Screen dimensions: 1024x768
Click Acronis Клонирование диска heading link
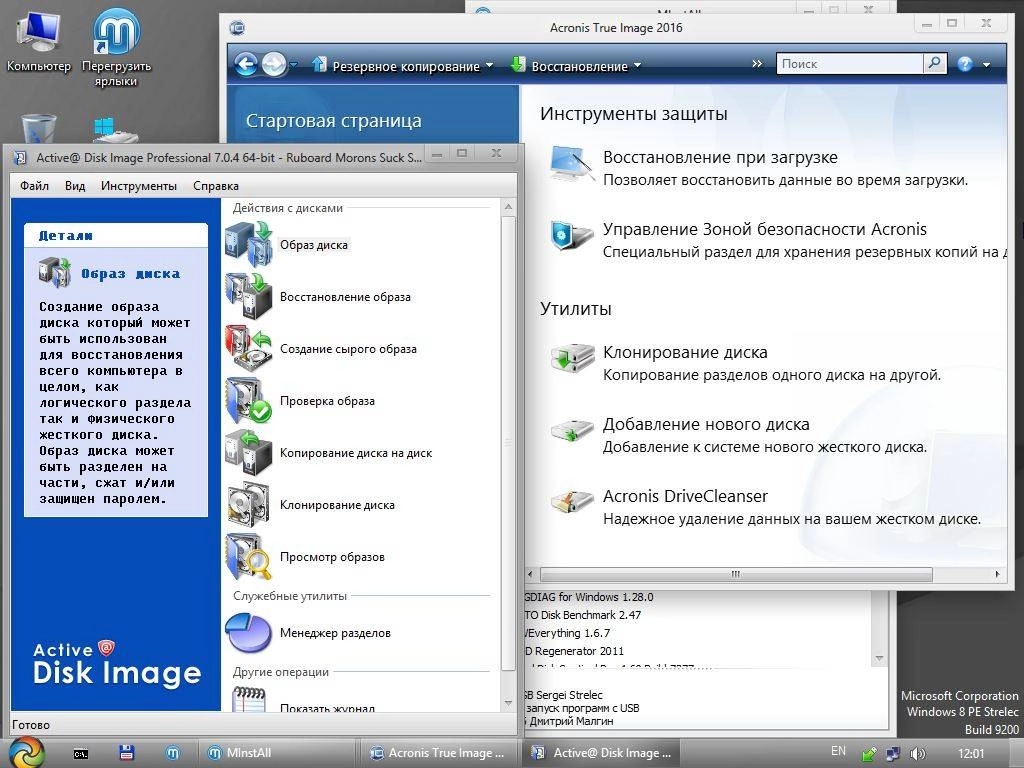tap(685, 352)
